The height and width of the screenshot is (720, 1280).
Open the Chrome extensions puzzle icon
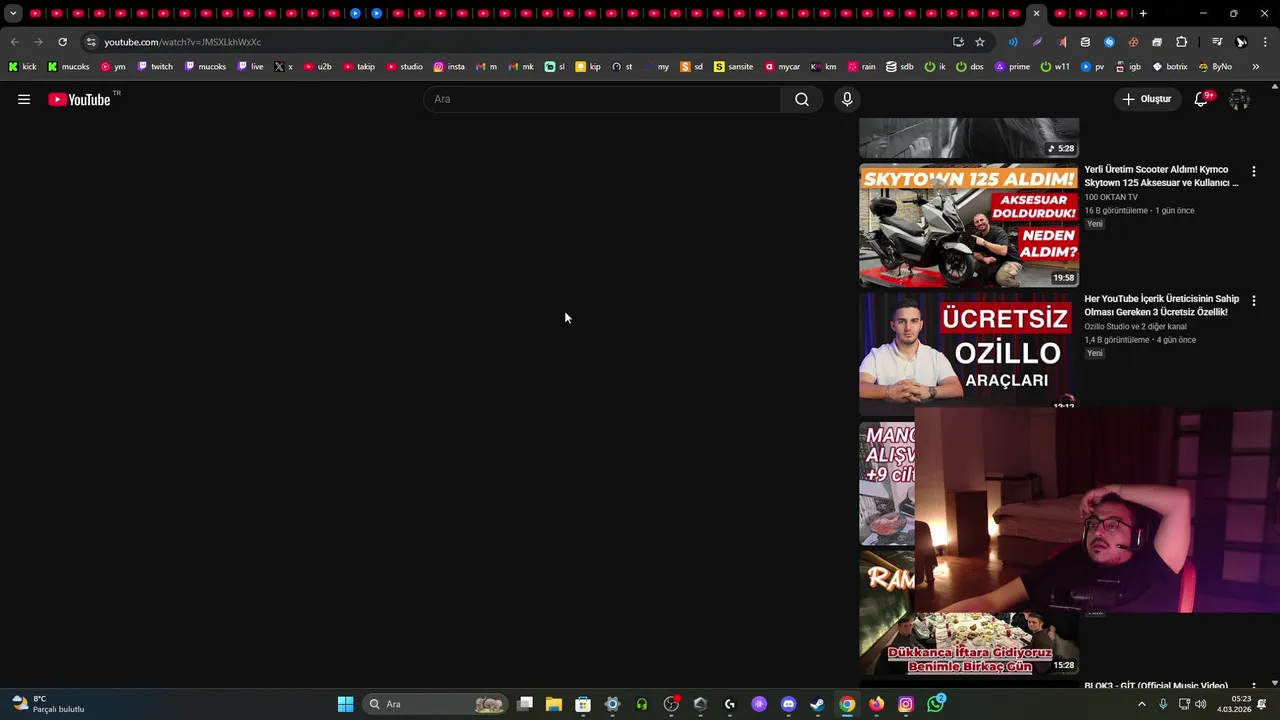tap(1181, 42)
